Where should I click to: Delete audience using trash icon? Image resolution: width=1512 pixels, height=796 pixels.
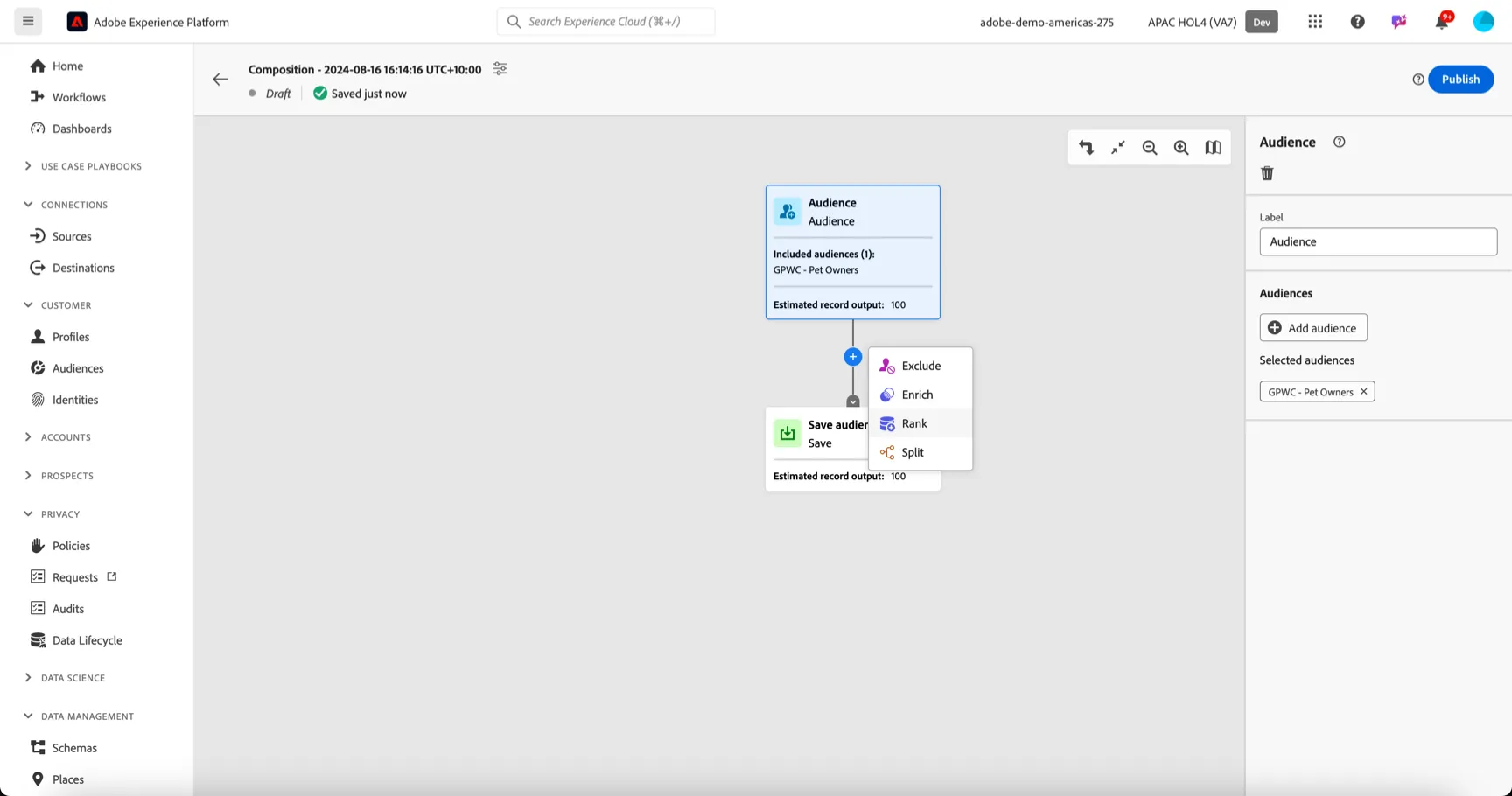click(x=1267, y=173)
